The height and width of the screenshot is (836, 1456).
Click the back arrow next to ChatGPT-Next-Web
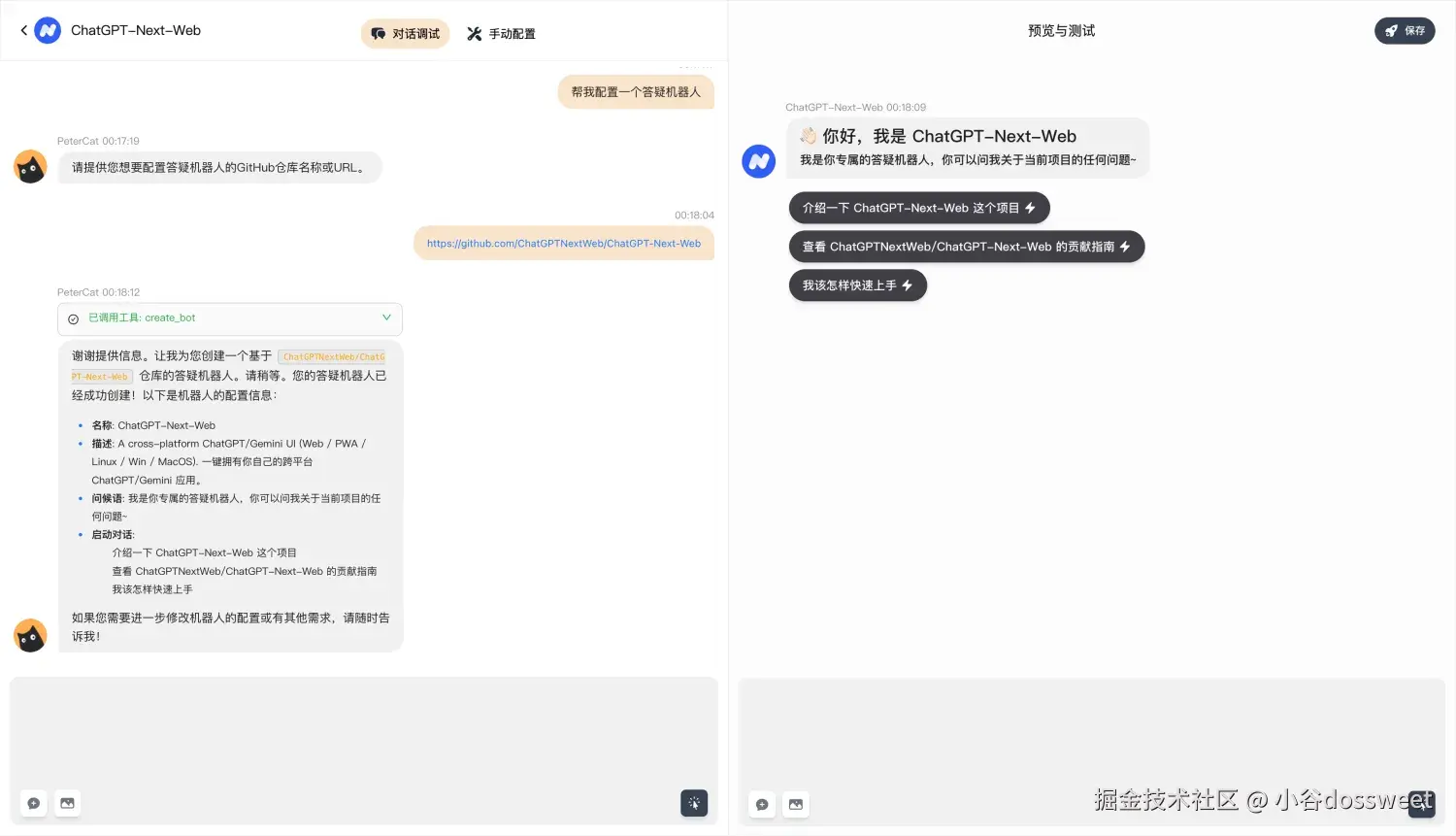[x=23, y=30]
